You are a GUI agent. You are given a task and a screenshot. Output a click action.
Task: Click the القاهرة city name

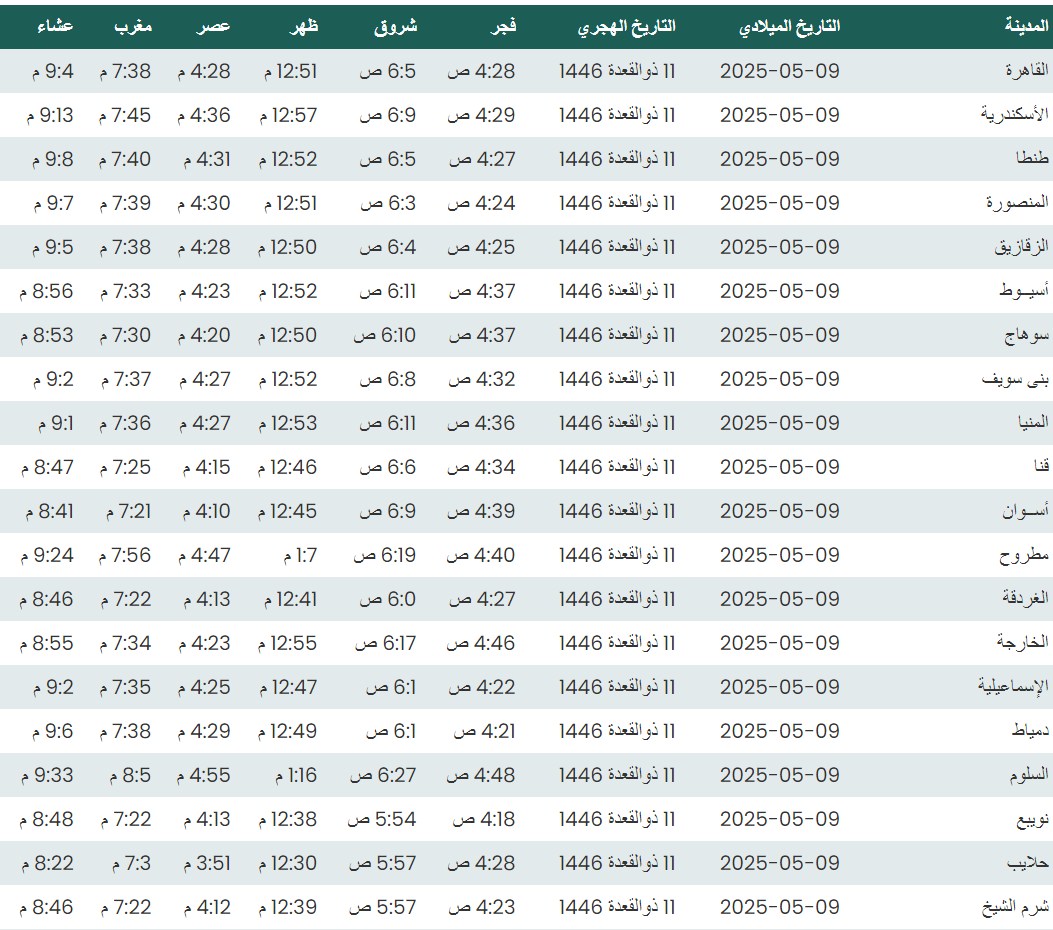tap(1025, 71)
